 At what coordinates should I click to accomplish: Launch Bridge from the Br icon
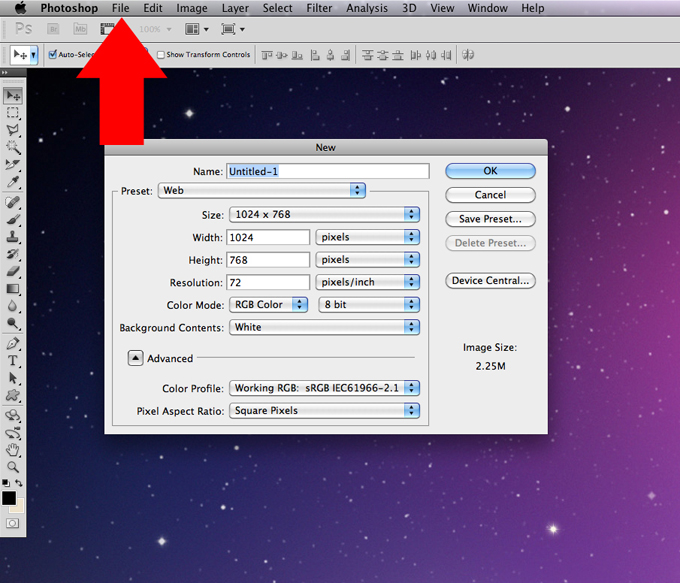point(53,29)
